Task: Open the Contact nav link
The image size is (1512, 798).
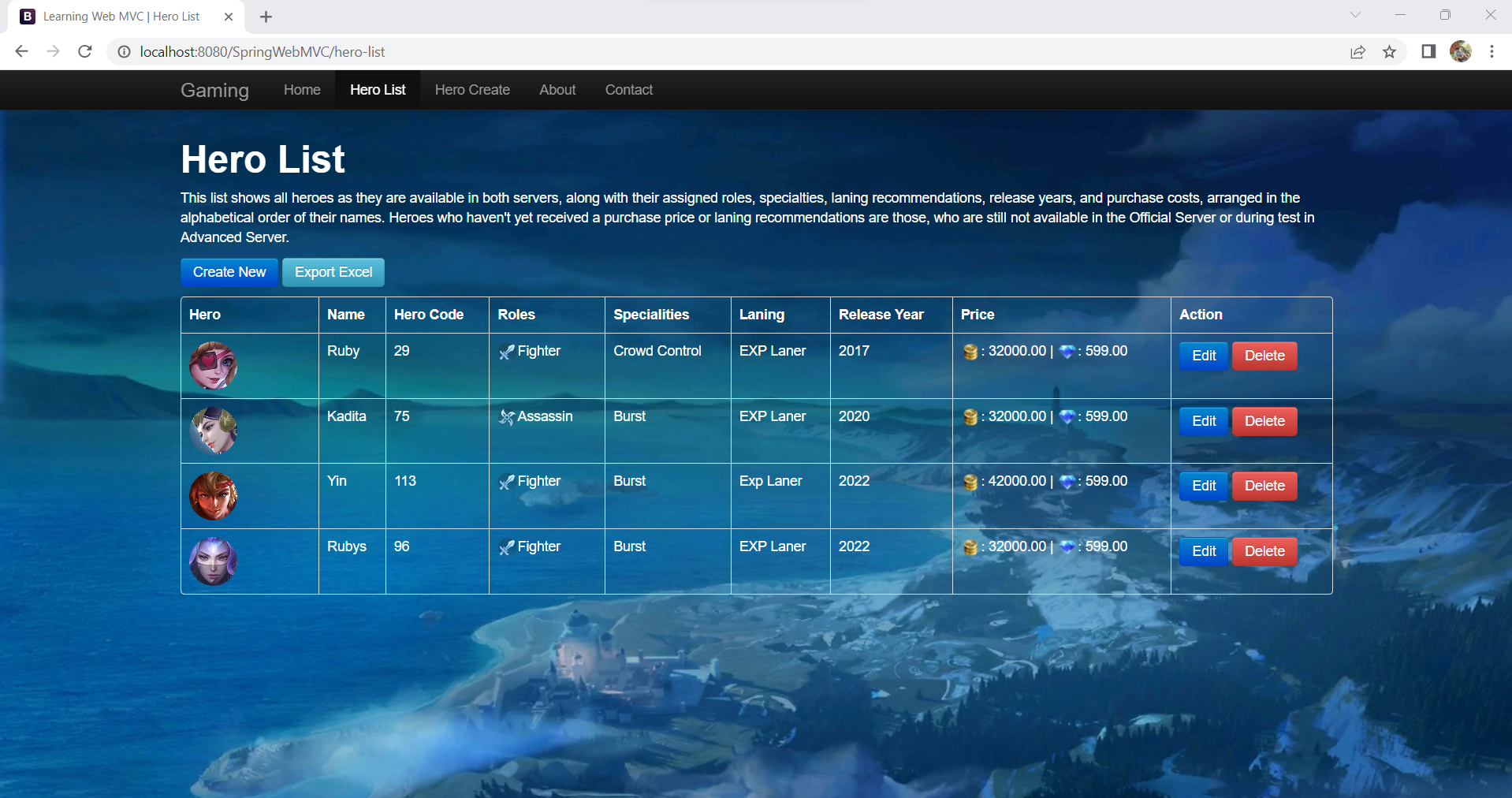Action: [629, 90]
